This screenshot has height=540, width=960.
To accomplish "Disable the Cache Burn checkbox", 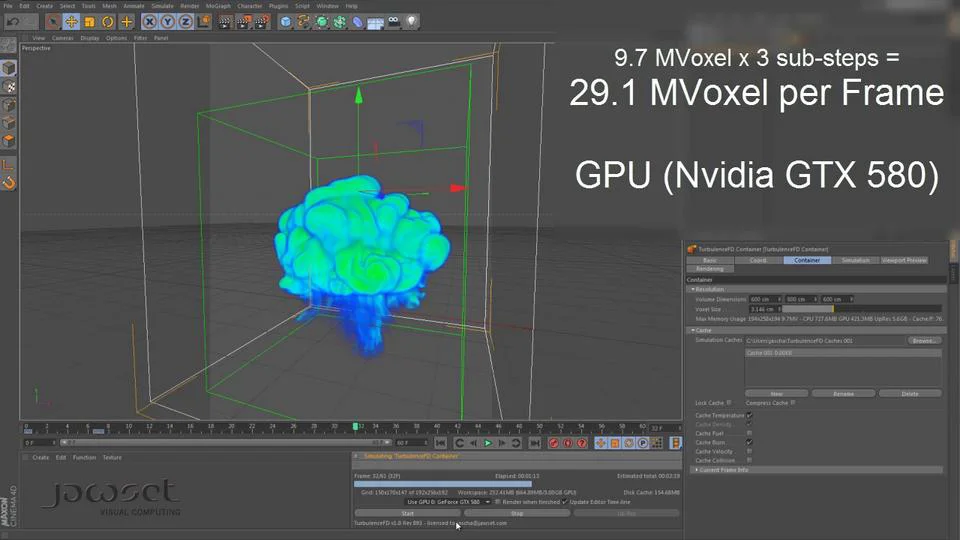I will [749, 442].
